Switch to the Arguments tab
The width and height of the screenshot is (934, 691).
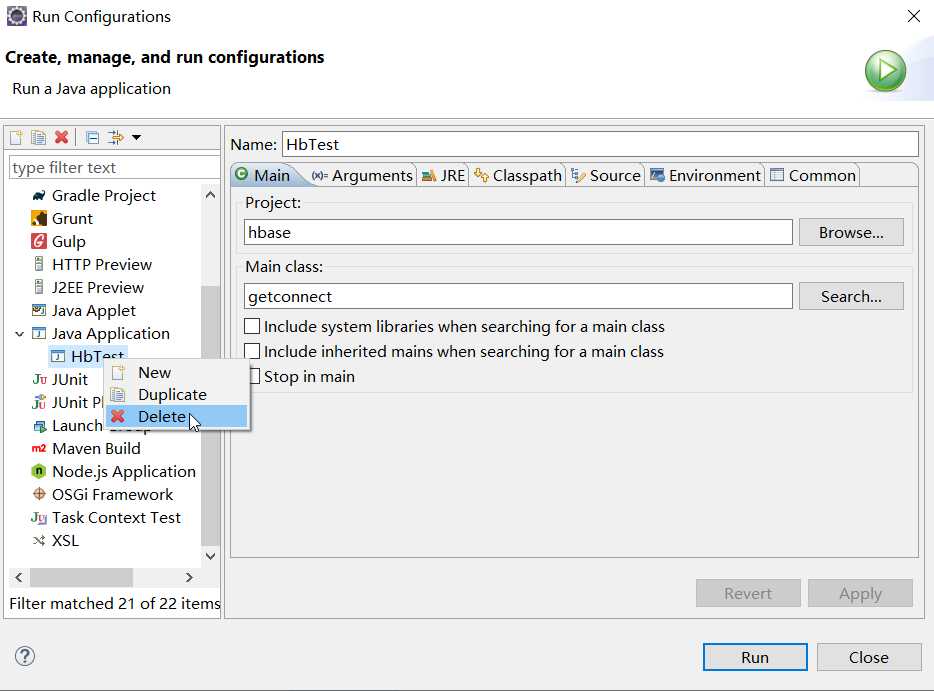point(362,176)
